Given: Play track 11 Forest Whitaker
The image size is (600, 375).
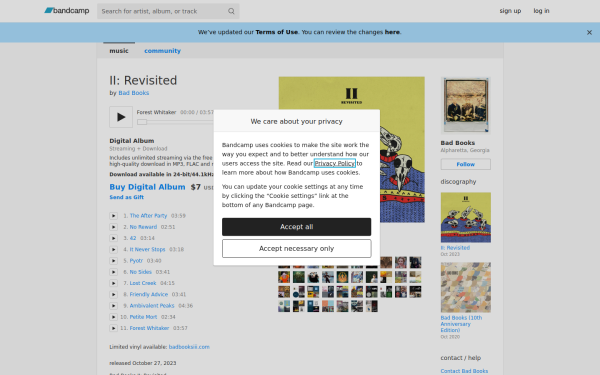Looking at the screenshot, I should [x=113, y=328].
